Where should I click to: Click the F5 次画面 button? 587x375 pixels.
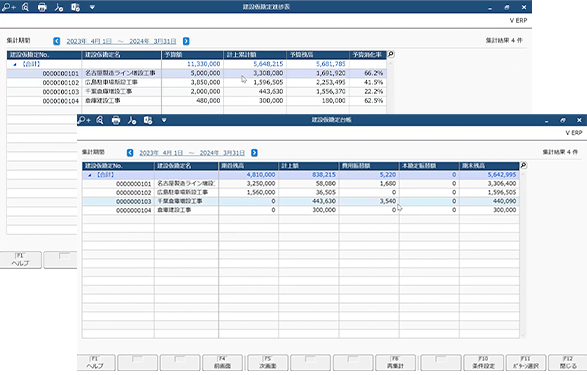point(268,363)
